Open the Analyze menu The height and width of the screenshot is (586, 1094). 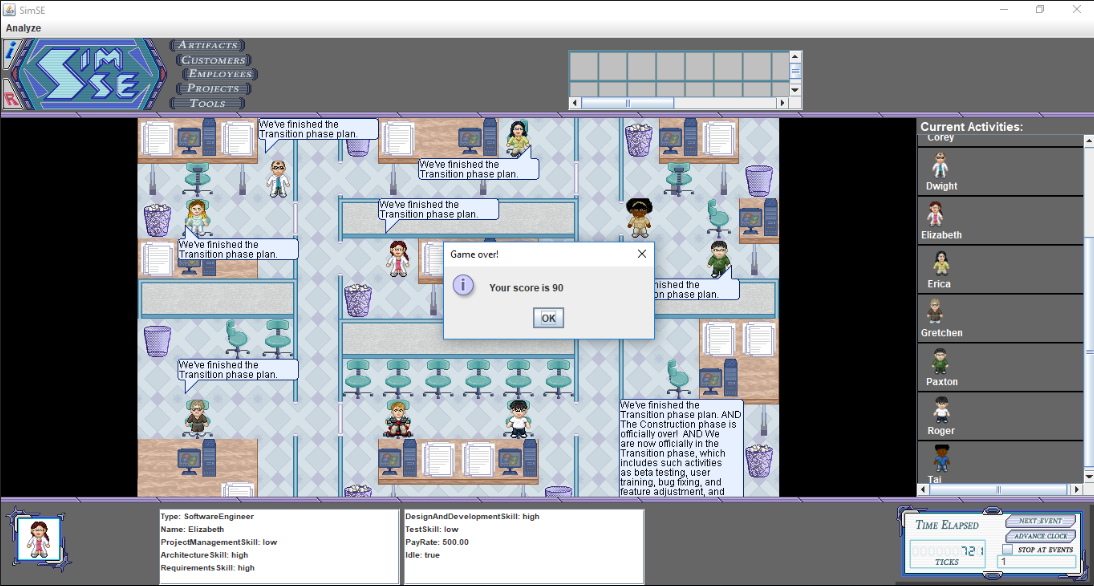pyautogui.click(x=23, y=28)
